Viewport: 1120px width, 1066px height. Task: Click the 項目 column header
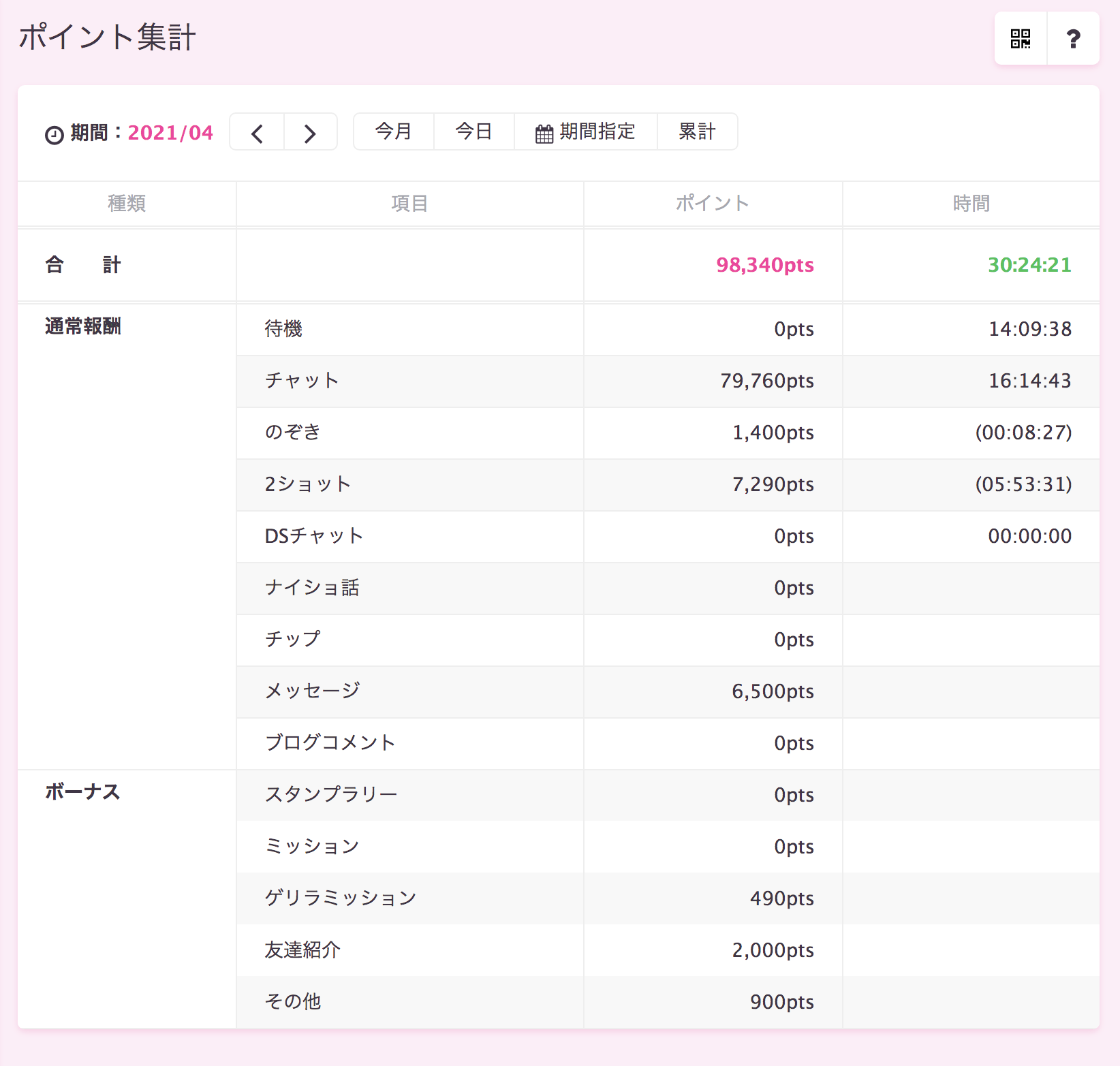(x=409, y=203)
